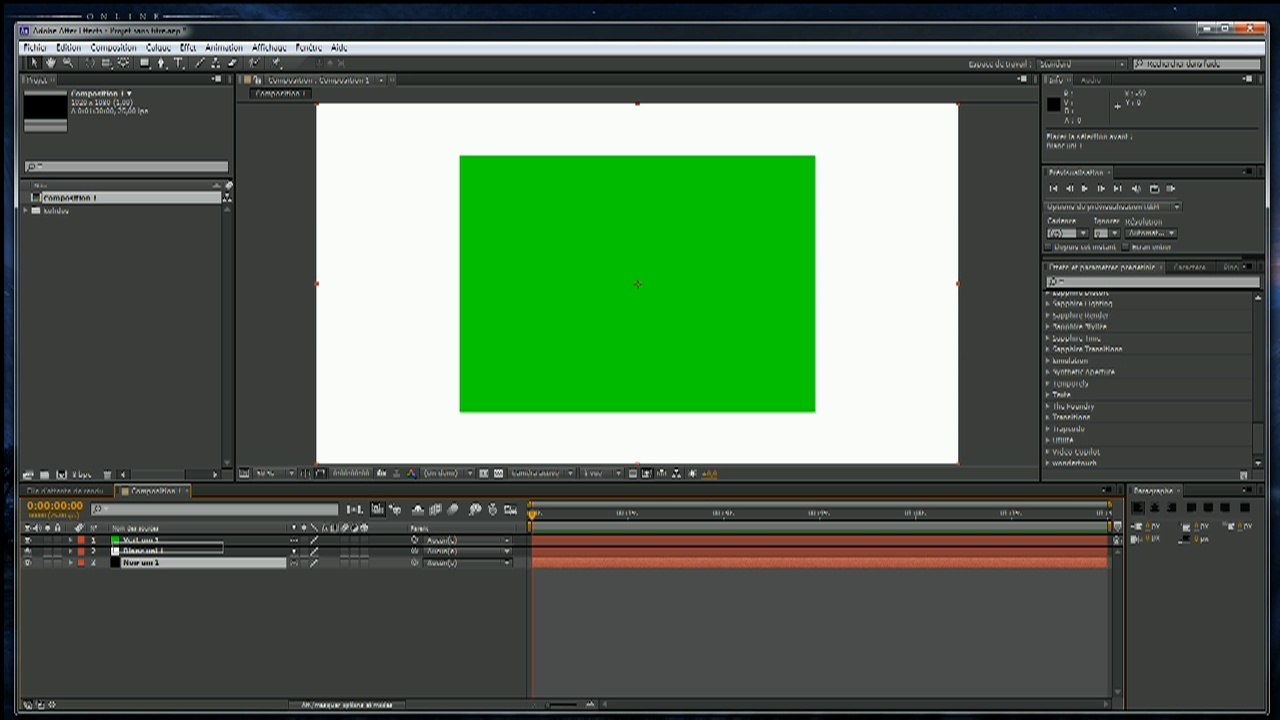Viewport: 1280px width, 720px height.
Task: Select the Clone Stamp tool
Action: pos(216,63)
